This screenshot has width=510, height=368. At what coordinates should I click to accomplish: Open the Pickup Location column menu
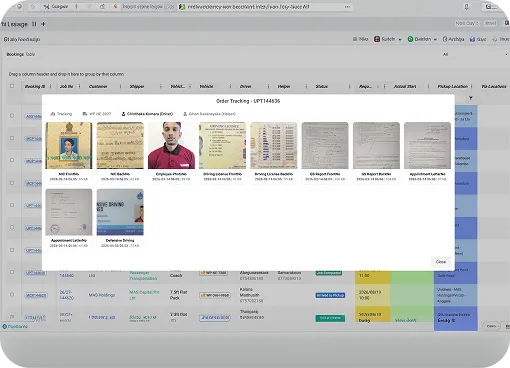coord(472,86)
